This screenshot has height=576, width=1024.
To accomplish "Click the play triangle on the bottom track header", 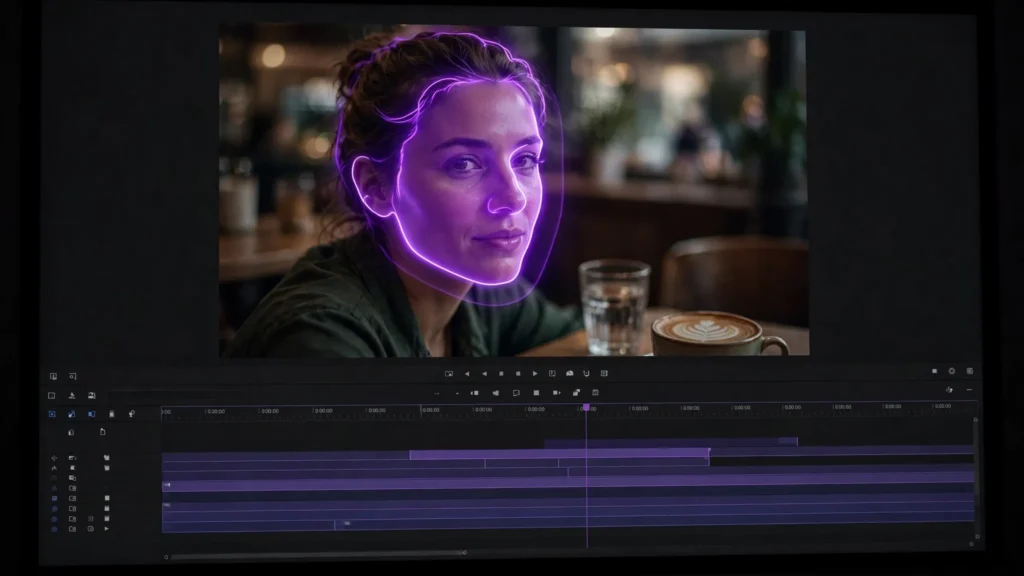I will coord(106,528).
